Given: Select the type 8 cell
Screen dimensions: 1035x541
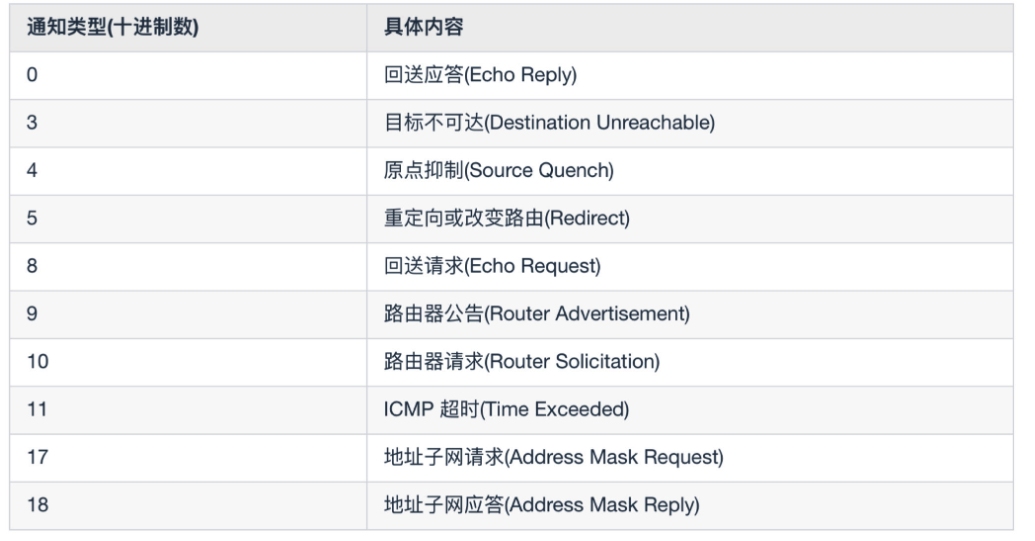Looking at the screenshot, I should click(188, 267).
